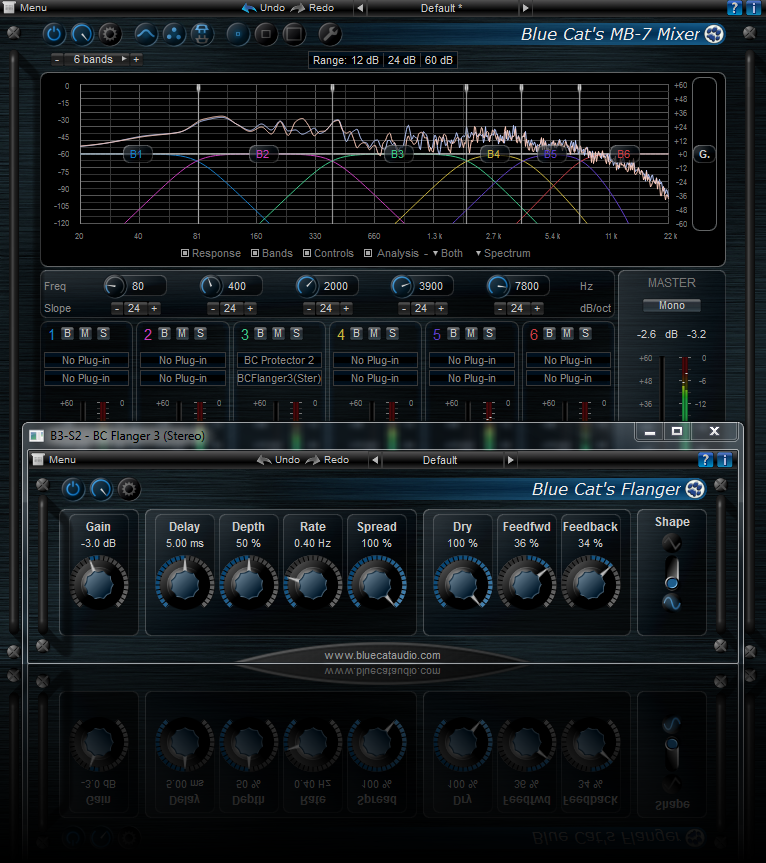Toggle the Response display checkbox
This screenshot has height=863, width=766.
point(185,253)
